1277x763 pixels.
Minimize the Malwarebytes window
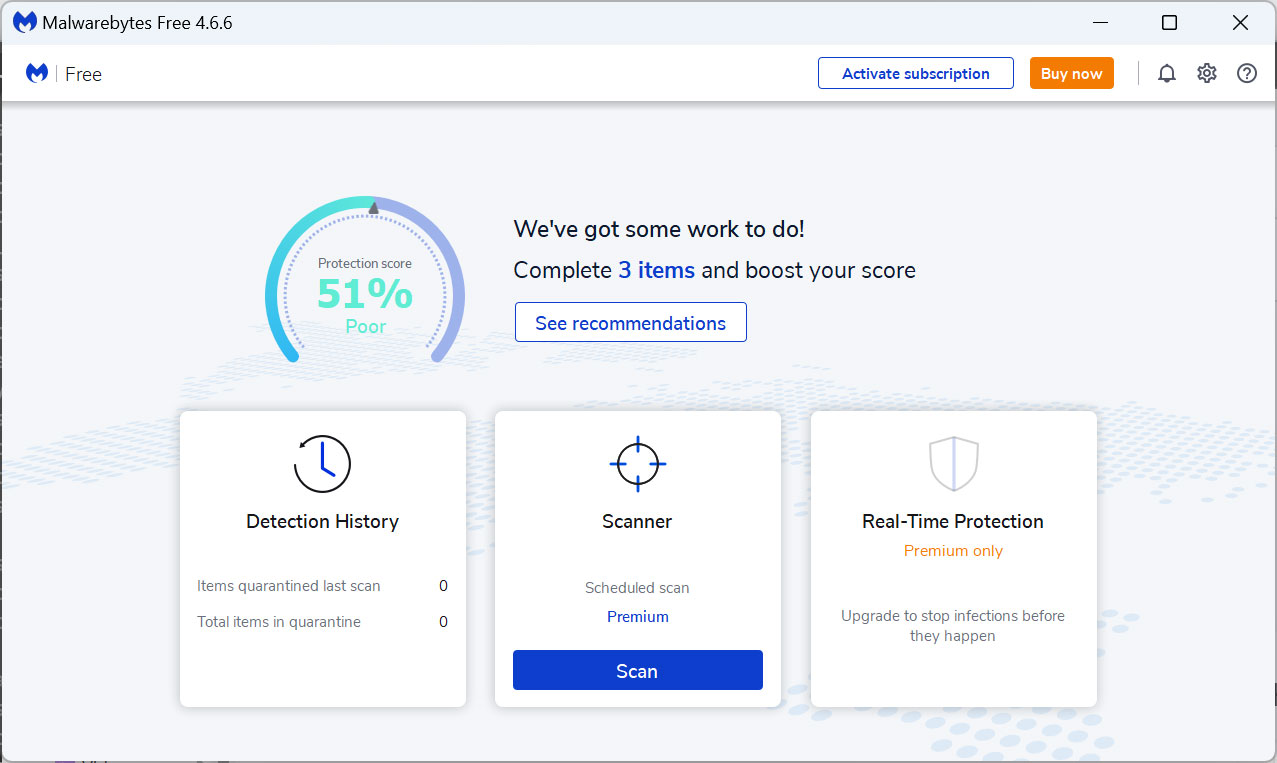1100,22
